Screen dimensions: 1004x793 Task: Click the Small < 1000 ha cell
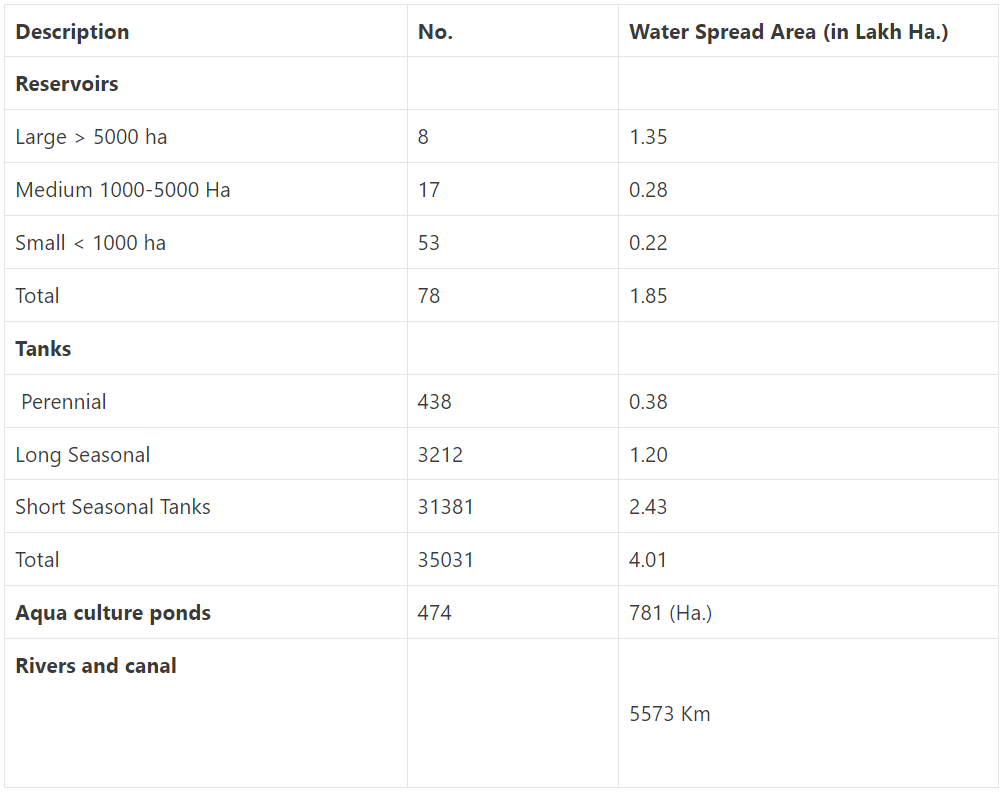pyautogui.click(x=91, y=243)
